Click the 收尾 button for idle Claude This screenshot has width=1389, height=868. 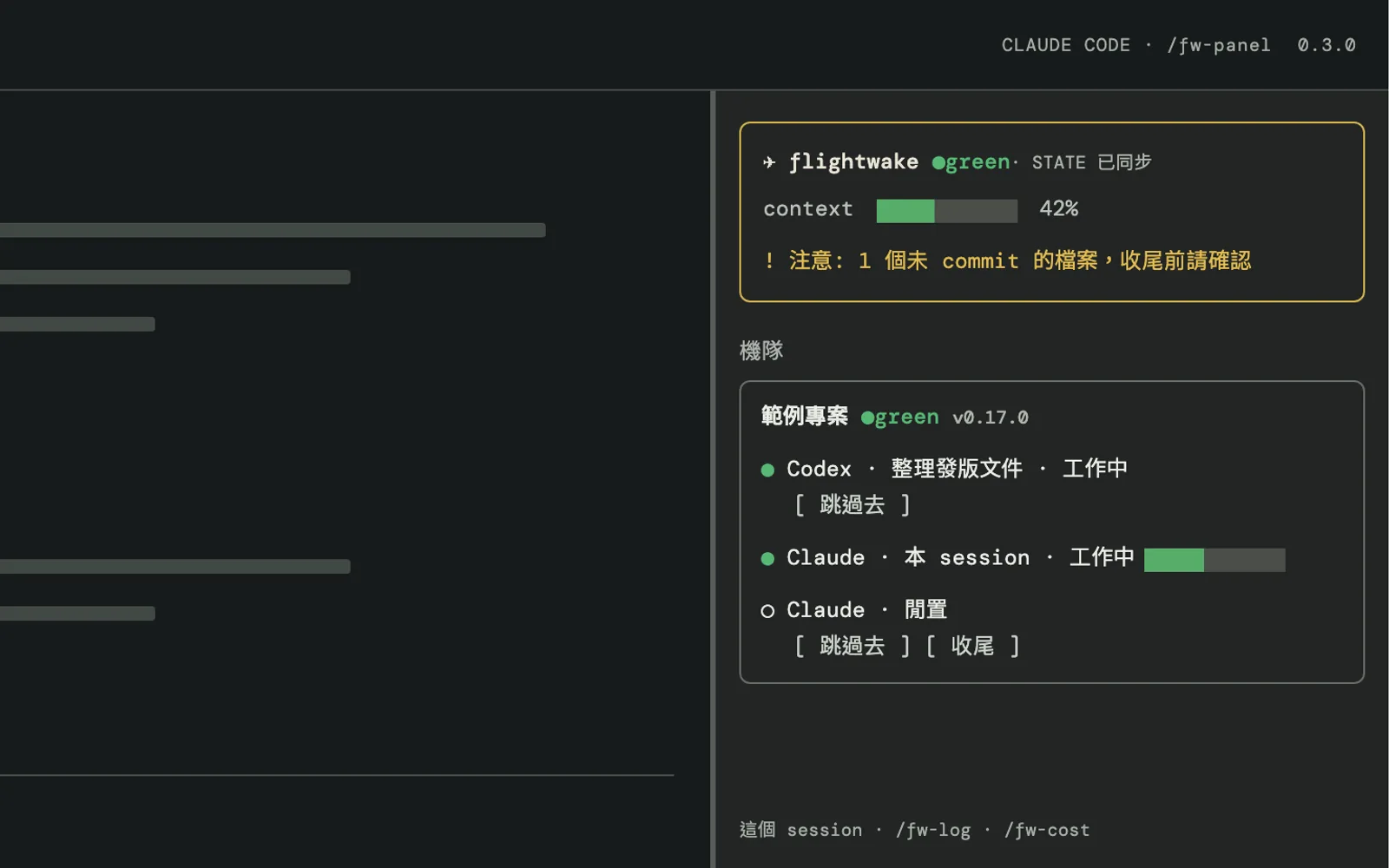click(x=972, y=647)
